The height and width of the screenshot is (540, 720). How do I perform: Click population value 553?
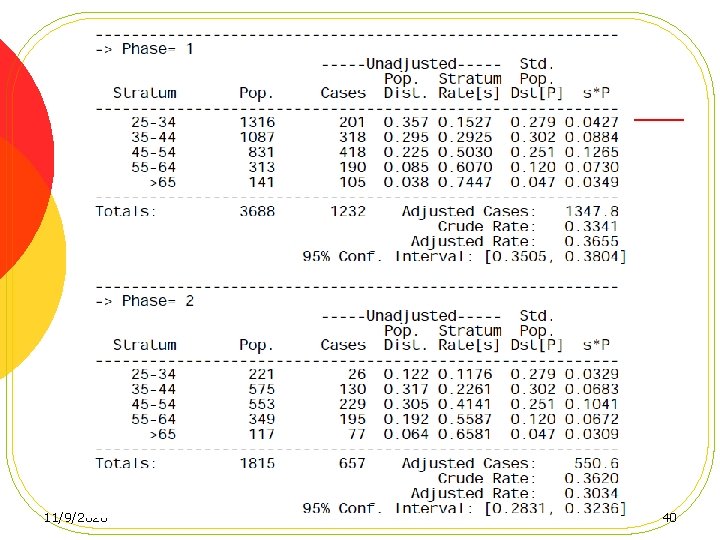tap(262, 404)
